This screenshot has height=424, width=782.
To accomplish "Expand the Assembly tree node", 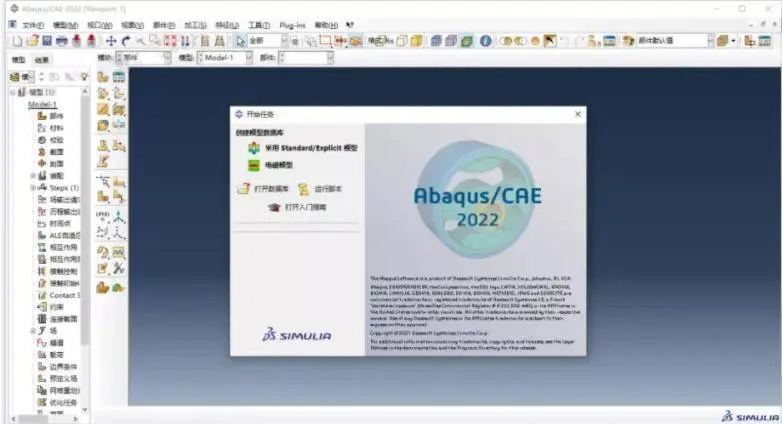I will click(x=33, y=176).
